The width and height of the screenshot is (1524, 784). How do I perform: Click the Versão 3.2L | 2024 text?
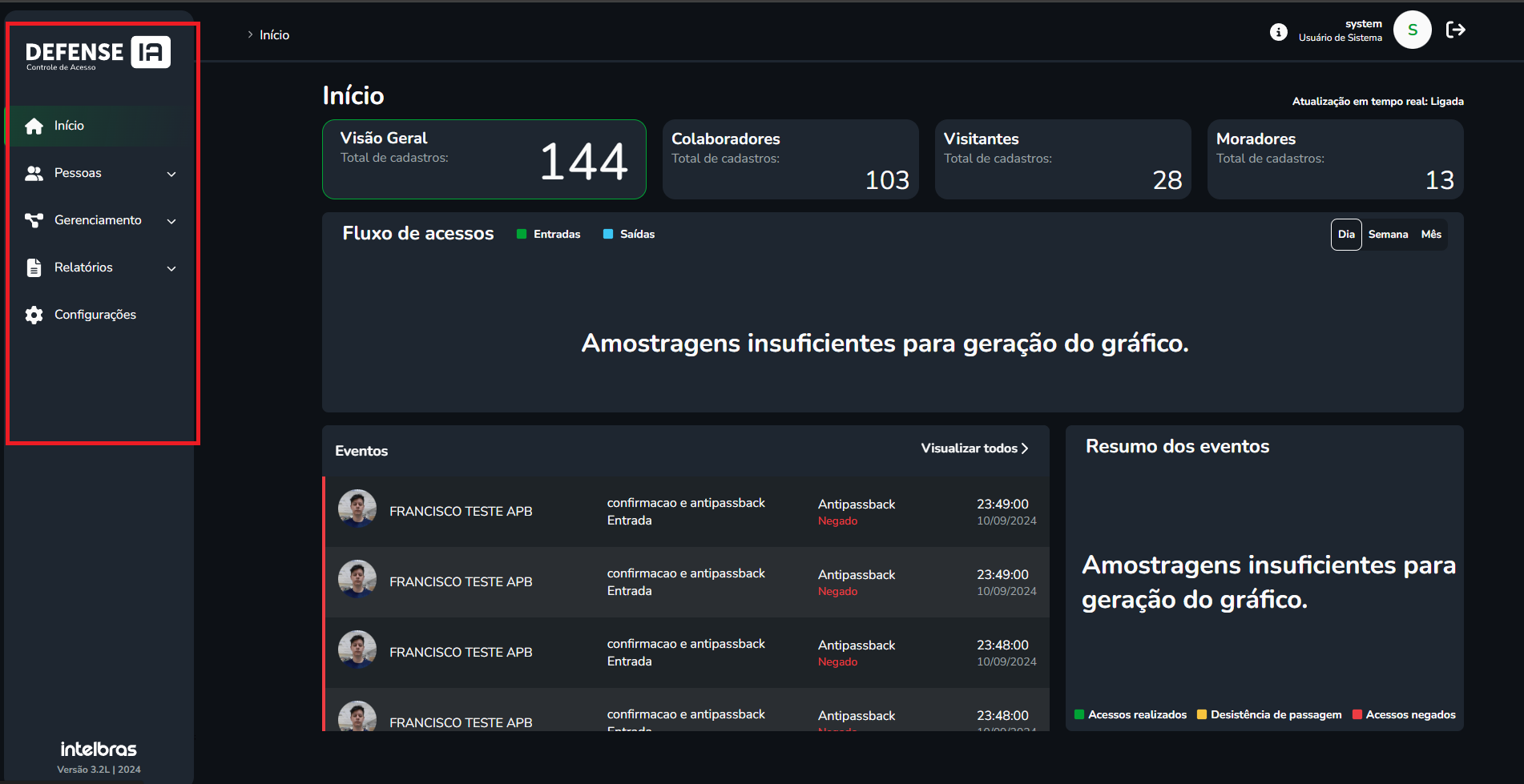pyautogui.click(x=99, y=770)
